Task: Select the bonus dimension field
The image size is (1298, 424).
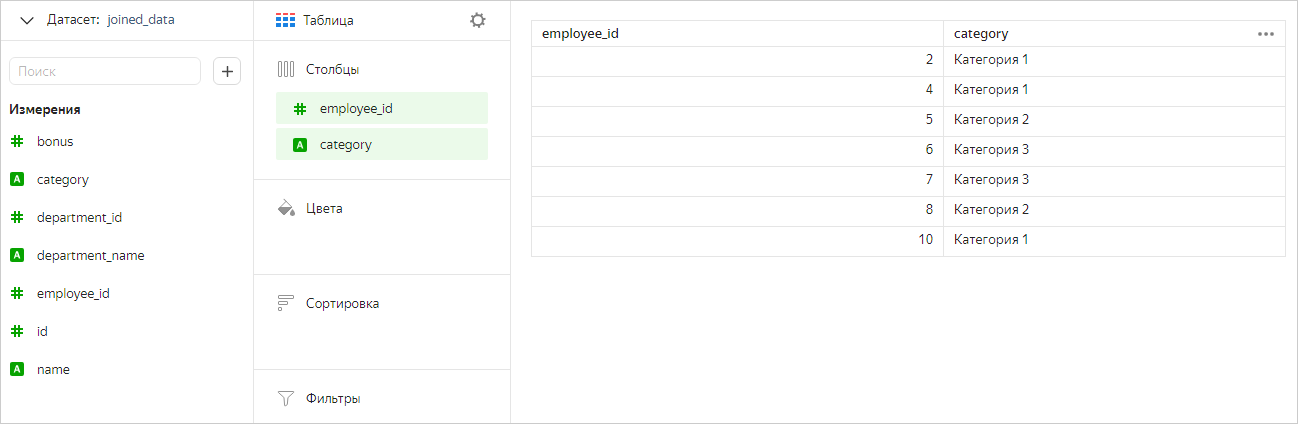Action: tap(55, 142)
